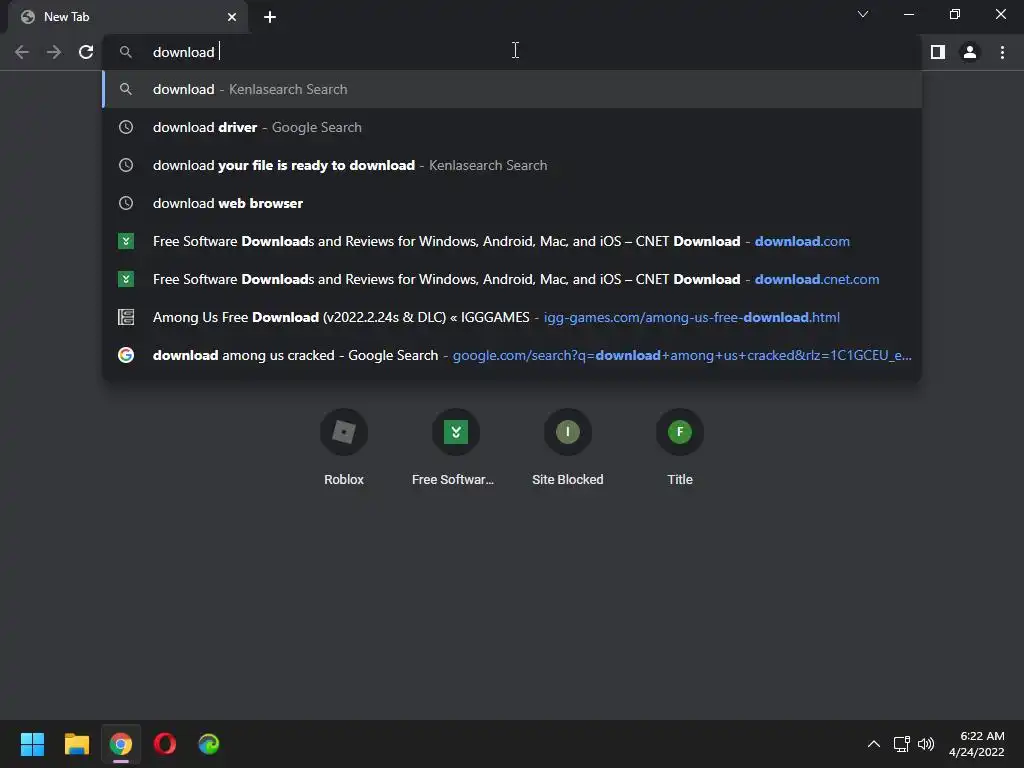Click the browser back arrow
1024x768 pixels.
coord(22,52)
